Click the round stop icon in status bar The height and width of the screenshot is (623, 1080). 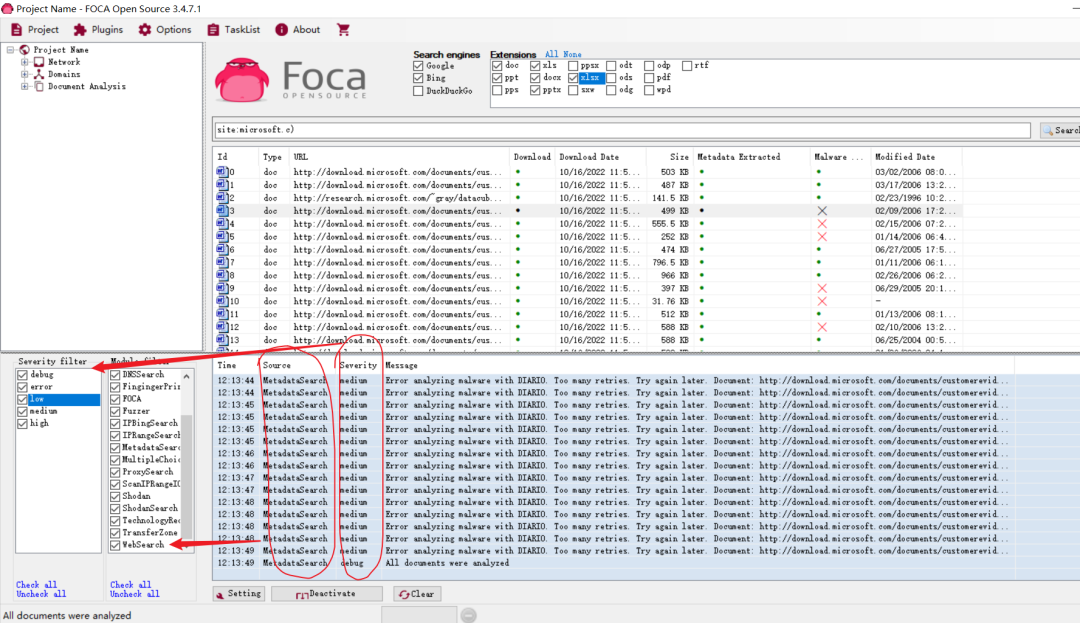(468, 615)
